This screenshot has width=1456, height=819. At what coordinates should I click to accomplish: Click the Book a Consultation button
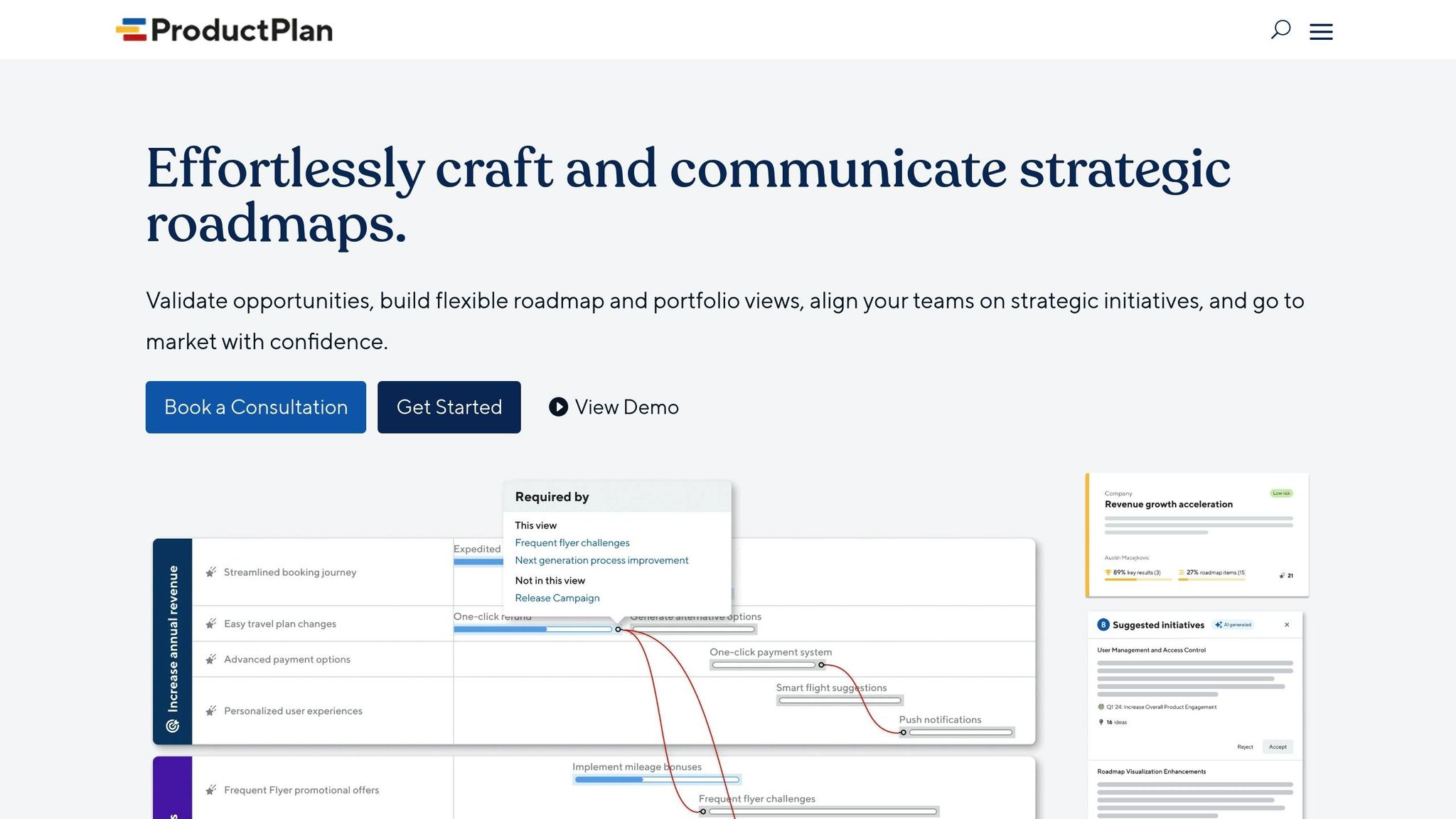pos(255,407)
